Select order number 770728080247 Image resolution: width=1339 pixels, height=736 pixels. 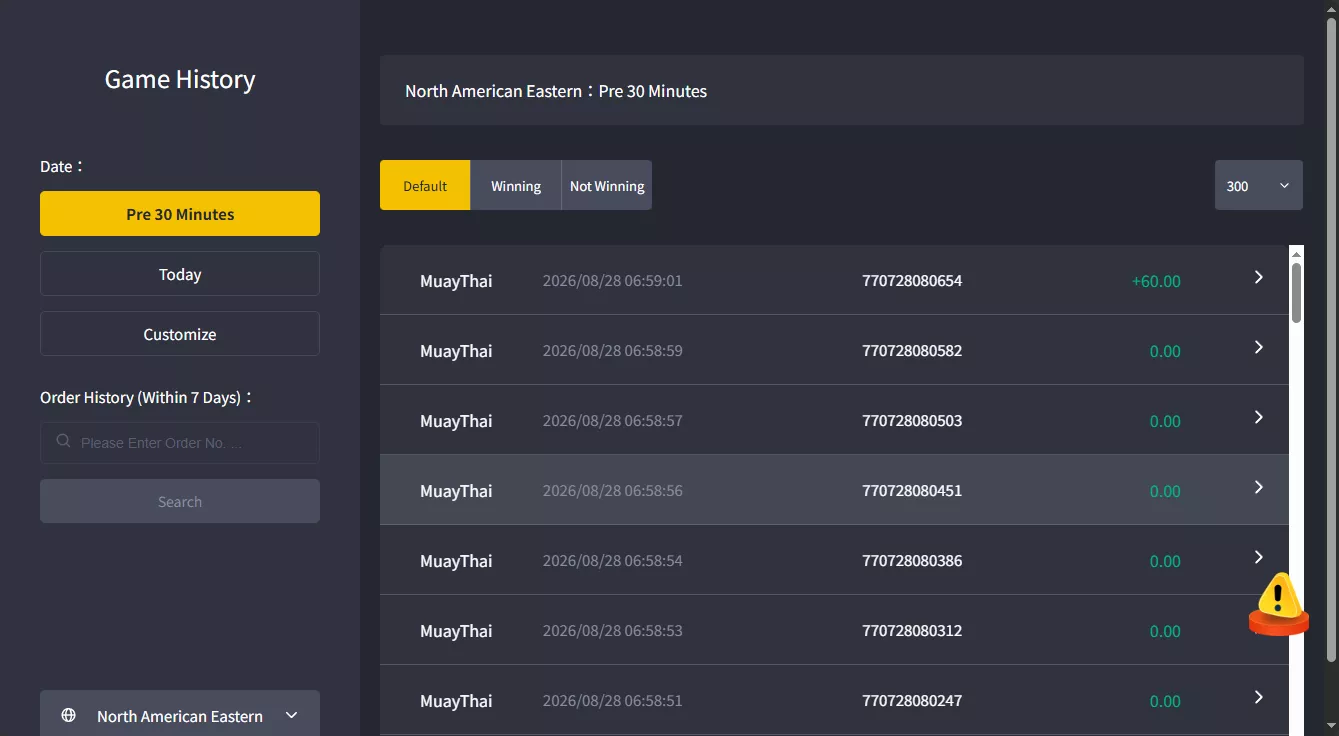(912, 701)
